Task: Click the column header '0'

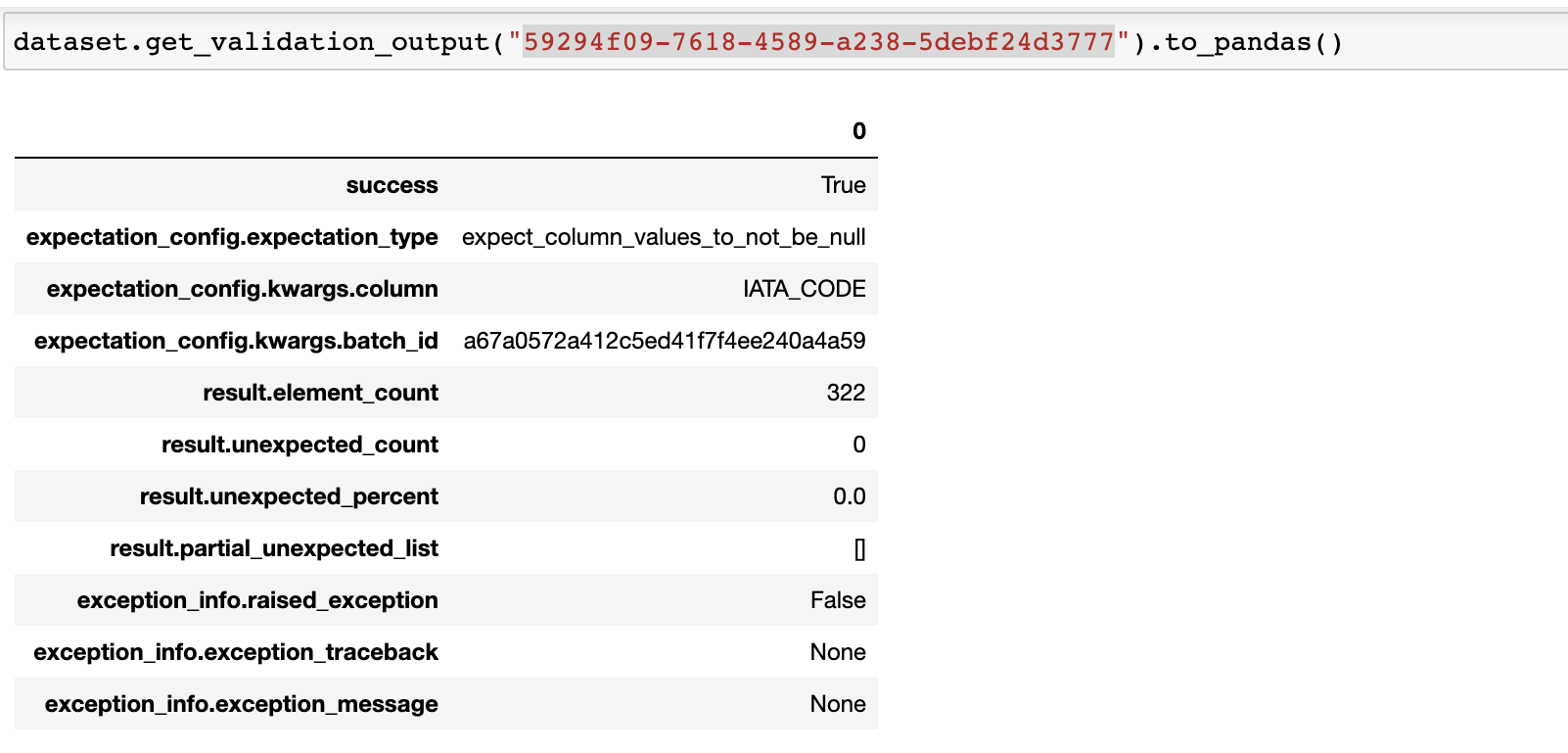Action: pyautogui.click(x=858, y=131)
